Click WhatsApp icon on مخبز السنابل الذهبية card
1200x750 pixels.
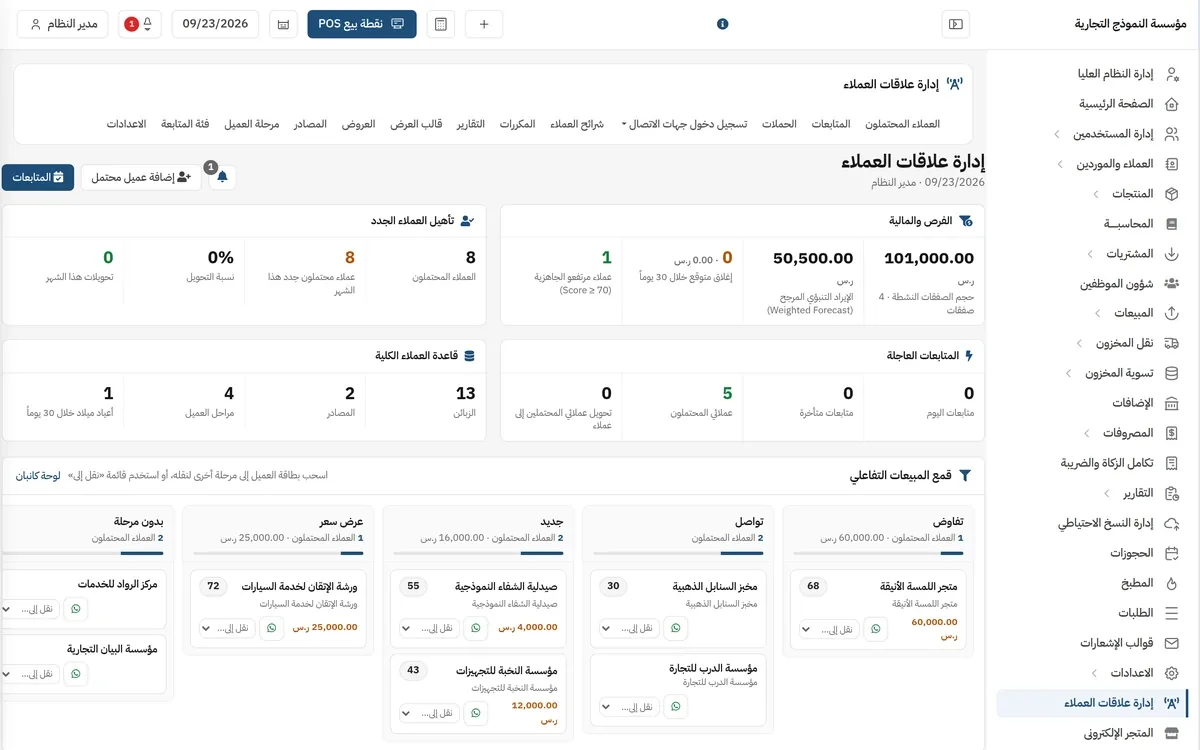coord(676,629)
